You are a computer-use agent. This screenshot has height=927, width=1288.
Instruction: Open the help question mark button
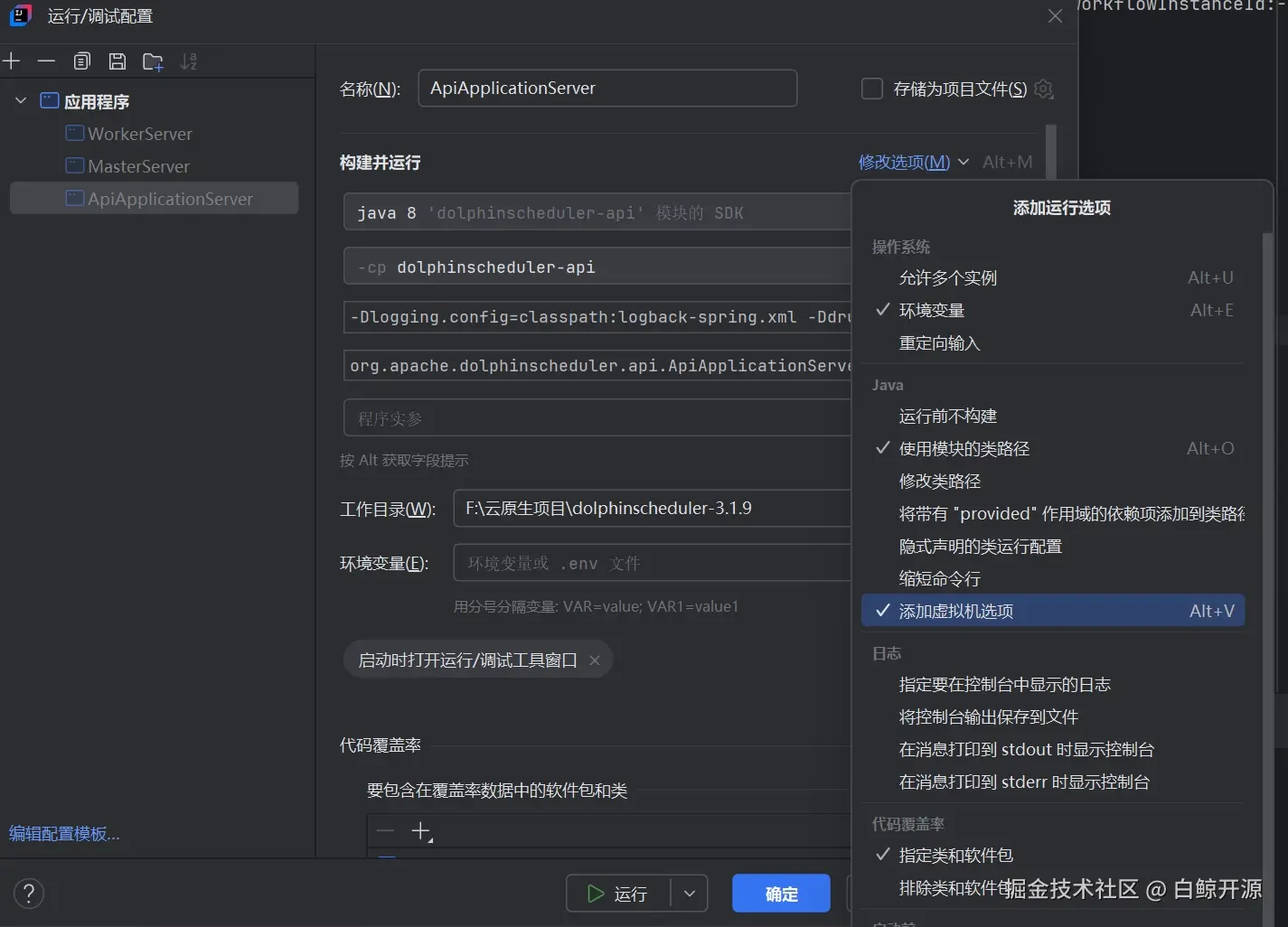point(29,894)
